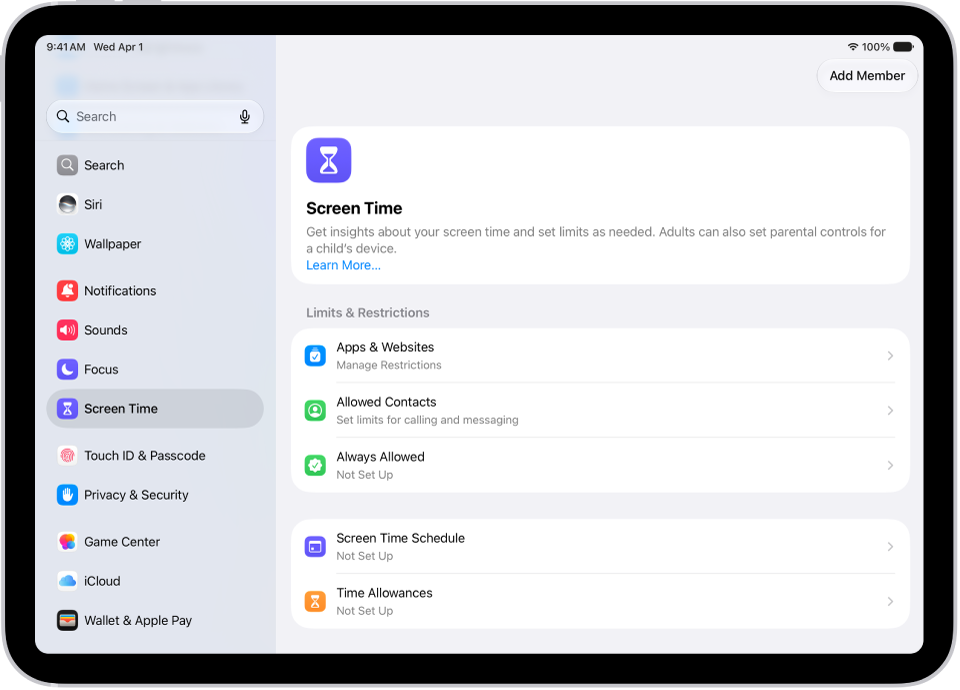Viewport: 960px width, 690px height.
Task: Tap the Wallpaper flower icon
Action: tap(67, 244)
